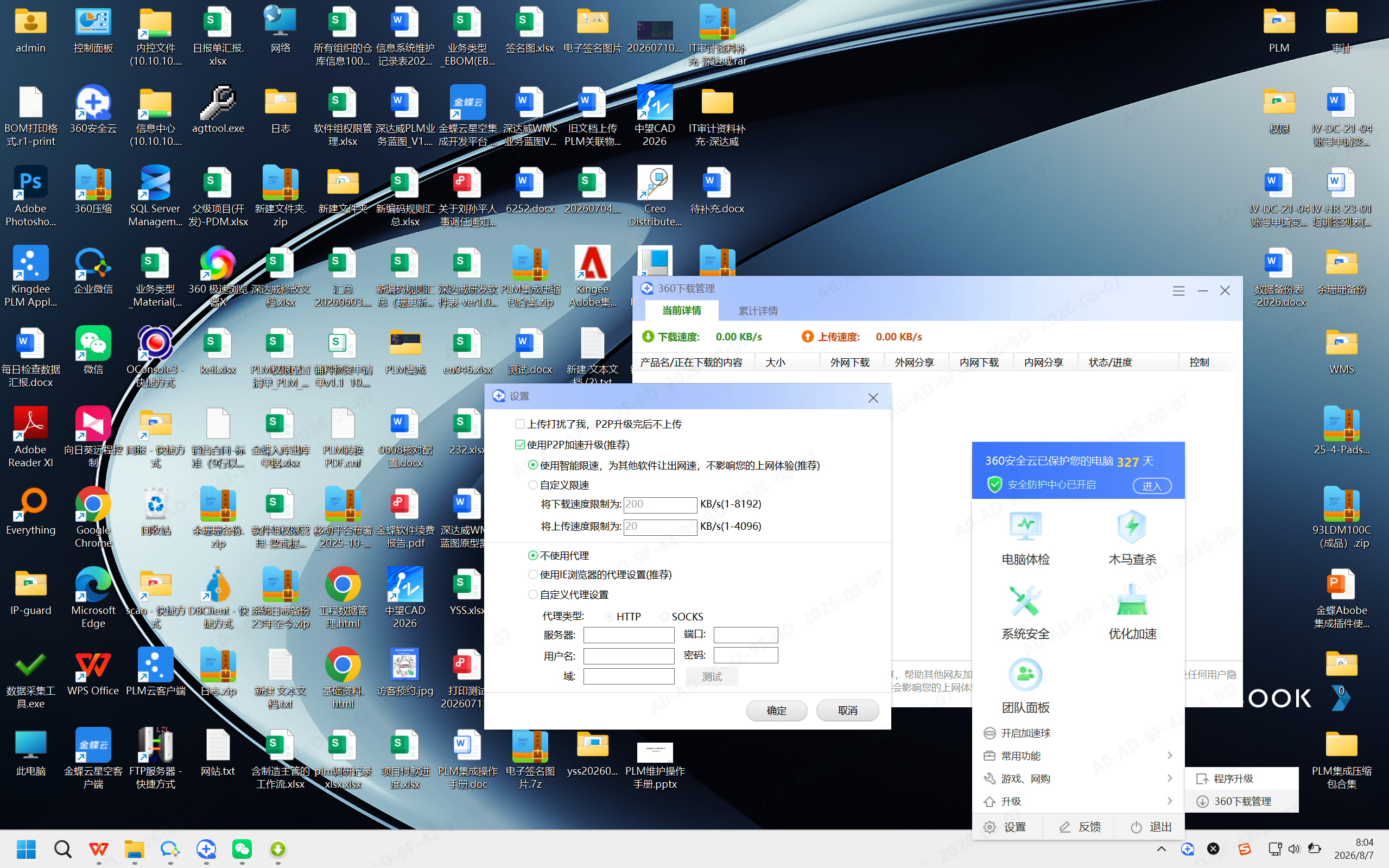1389x868 pixels.
Task: Click 360 download green arrow taskbar icon
Action: (278, 848)
